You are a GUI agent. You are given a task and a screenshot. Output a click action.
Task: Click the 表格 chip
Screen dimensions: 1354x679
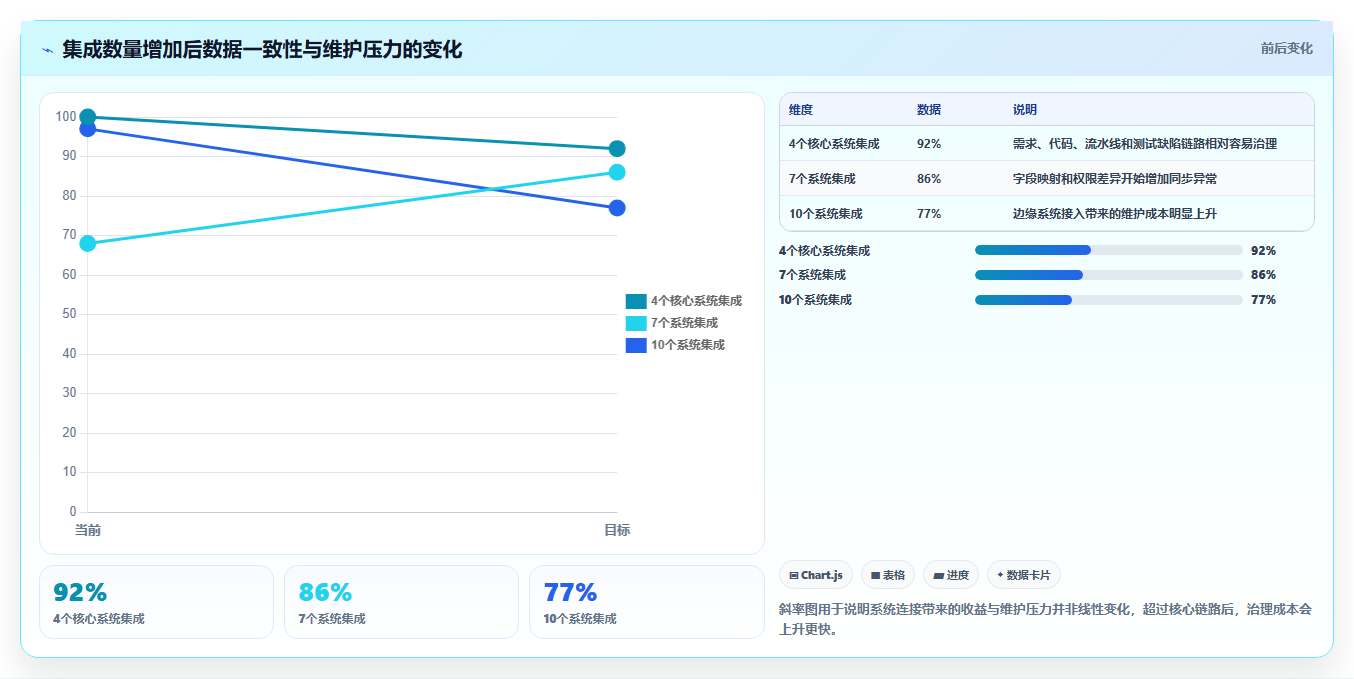click(x=888, y=575)
